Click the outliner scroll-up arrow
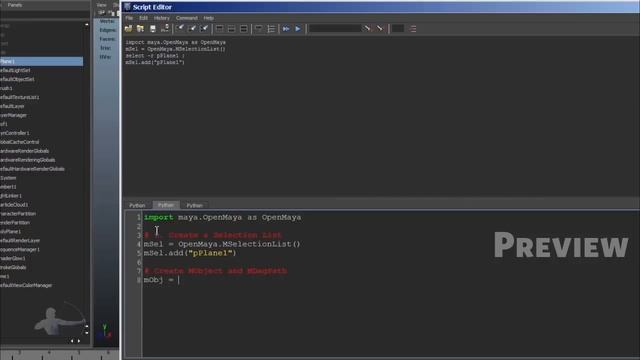640x360 pixels. [x=87, y=25]
